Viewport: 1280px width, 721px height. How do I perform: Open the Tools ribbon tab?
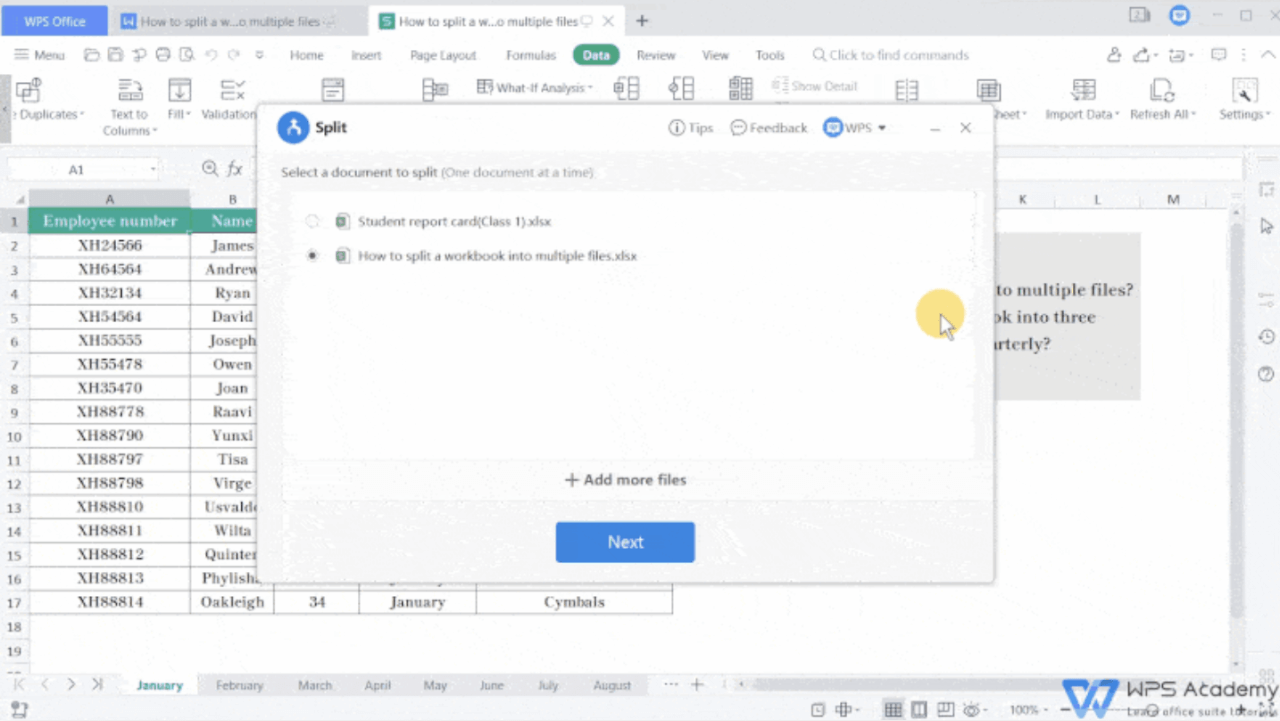770,55
